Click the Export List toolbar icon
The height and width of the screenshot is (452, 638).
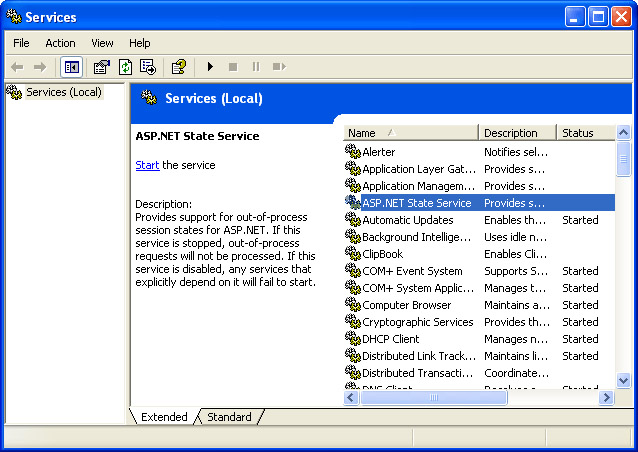click(x=148, y=67)
